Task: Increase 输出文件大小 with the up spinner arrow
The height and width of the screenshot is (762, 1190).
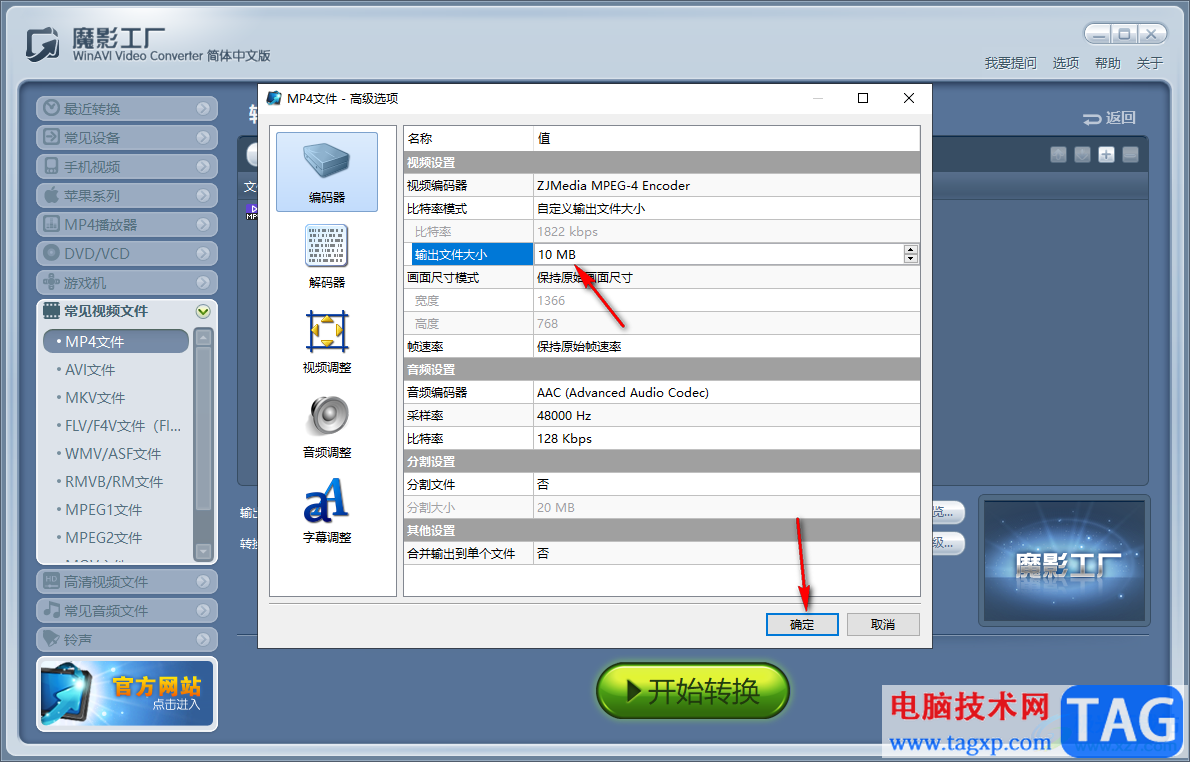Action: [911, 250]
